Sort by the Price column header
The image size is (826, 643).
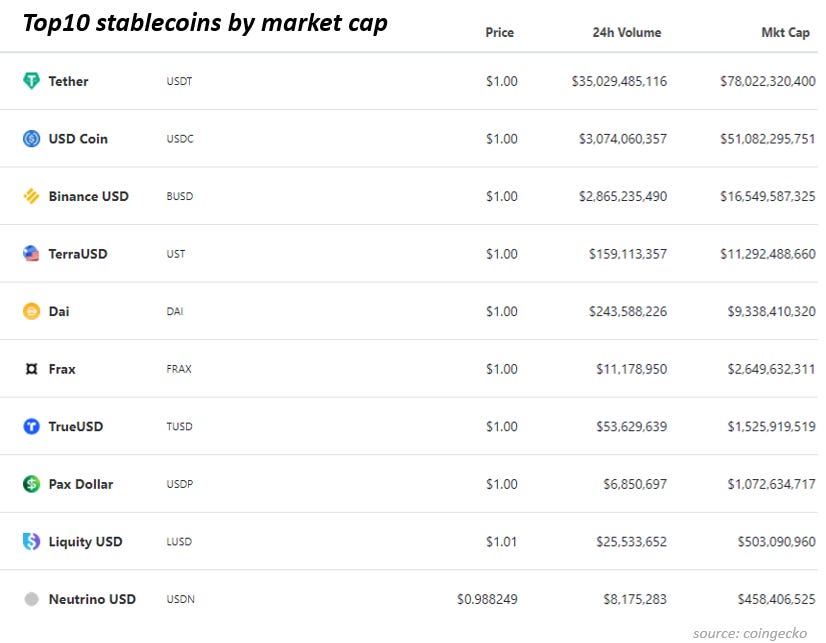[x=499, y=33]
